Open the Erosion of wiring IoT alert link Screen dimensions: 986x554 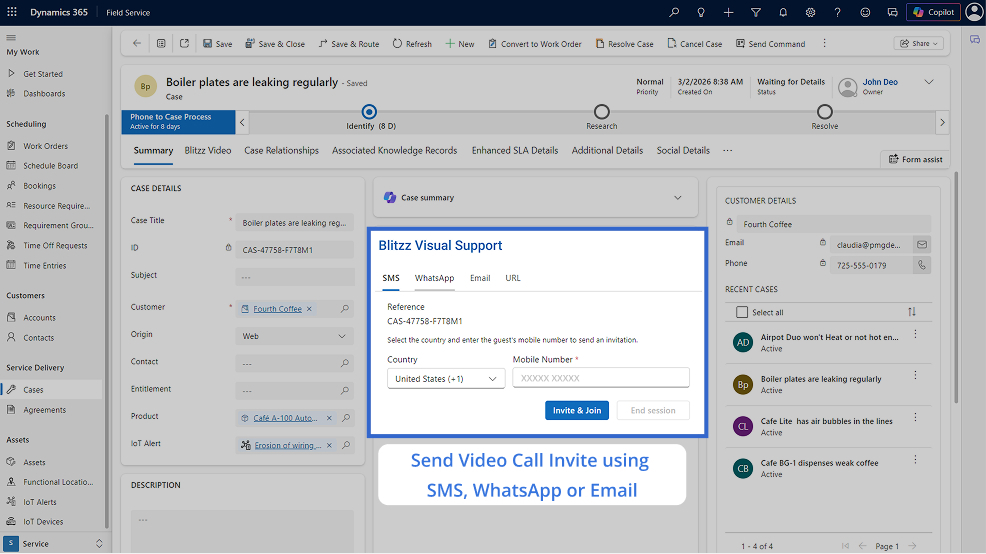click(288, 445)
